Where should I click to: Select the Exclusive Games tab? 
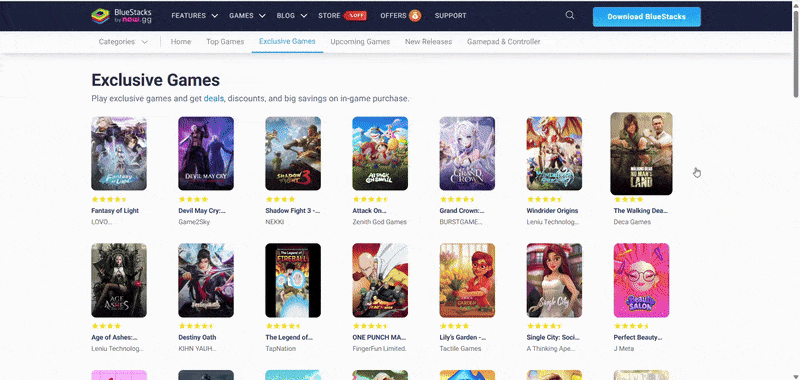tap(287, 41)
